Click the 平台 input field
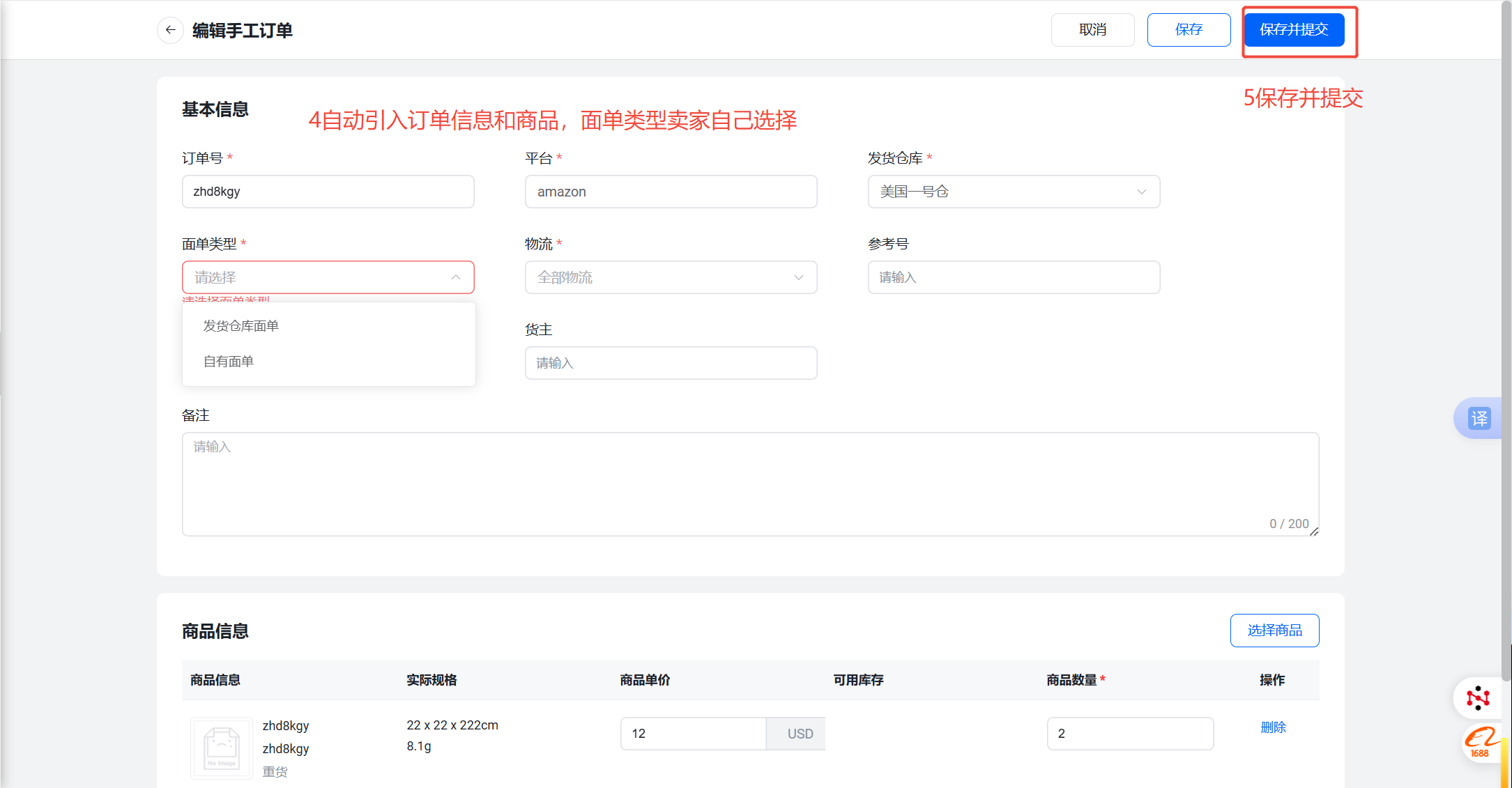 click(x=671, y=192)
